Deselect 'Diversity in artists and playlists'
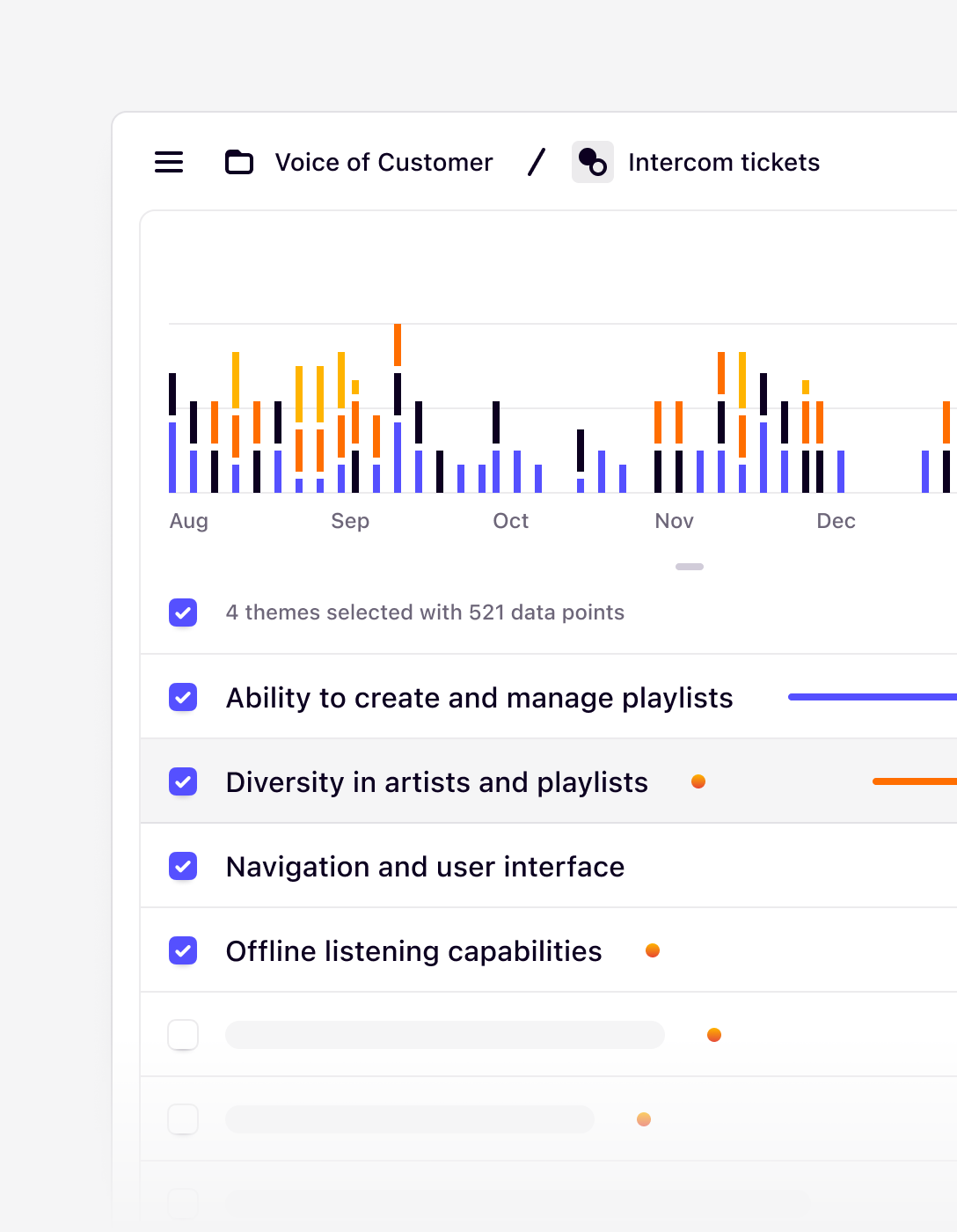 [x=183, y=781]
